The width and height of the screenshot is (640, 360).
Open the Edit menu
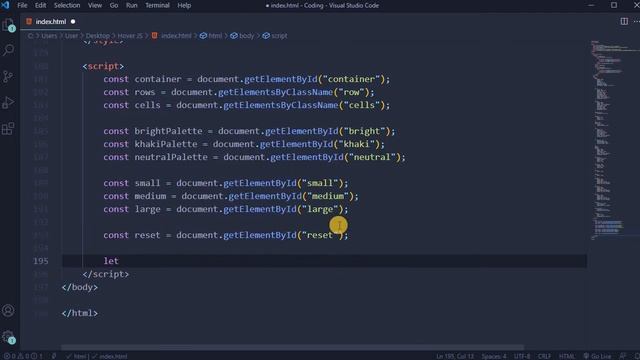(x=40, y=5)
